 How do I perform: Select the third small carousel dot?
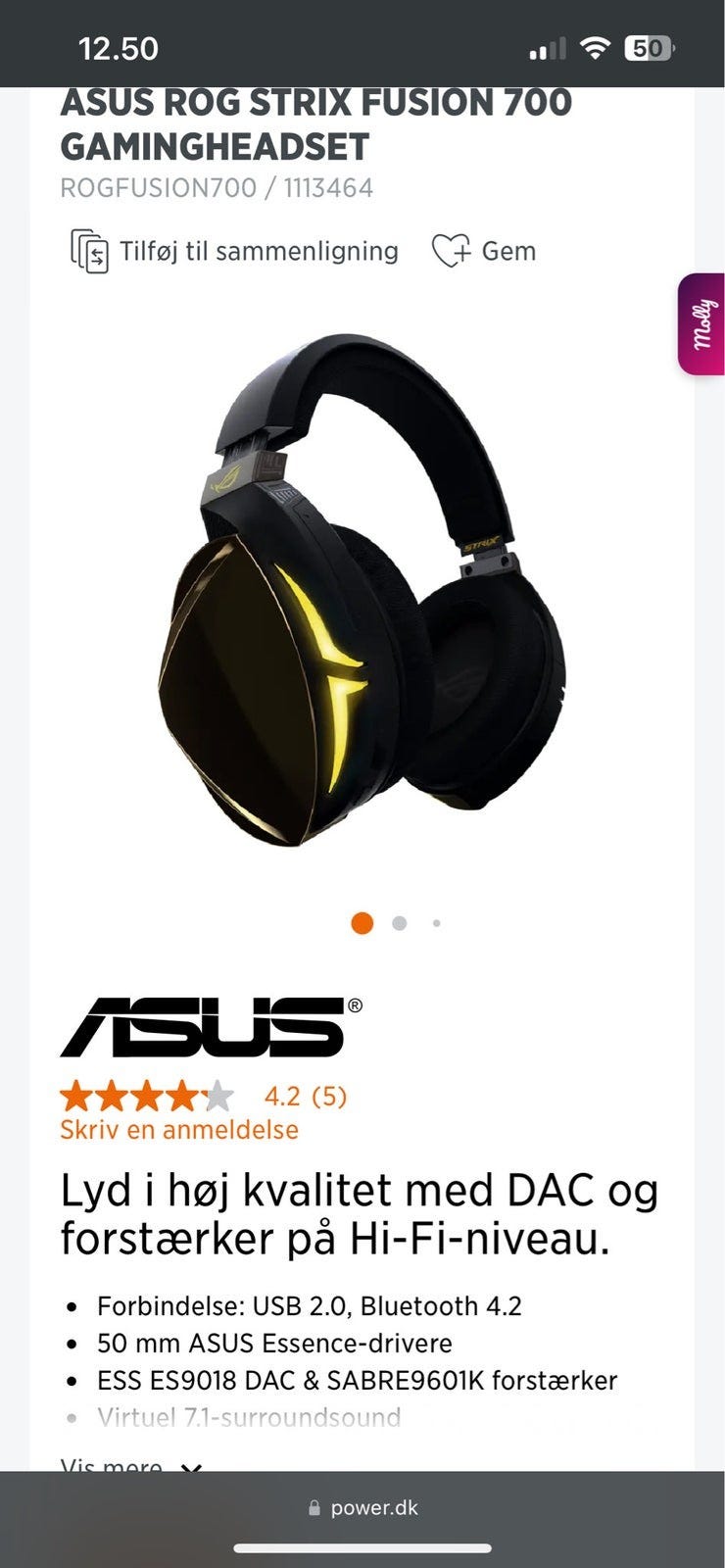(x=436, y=923)
